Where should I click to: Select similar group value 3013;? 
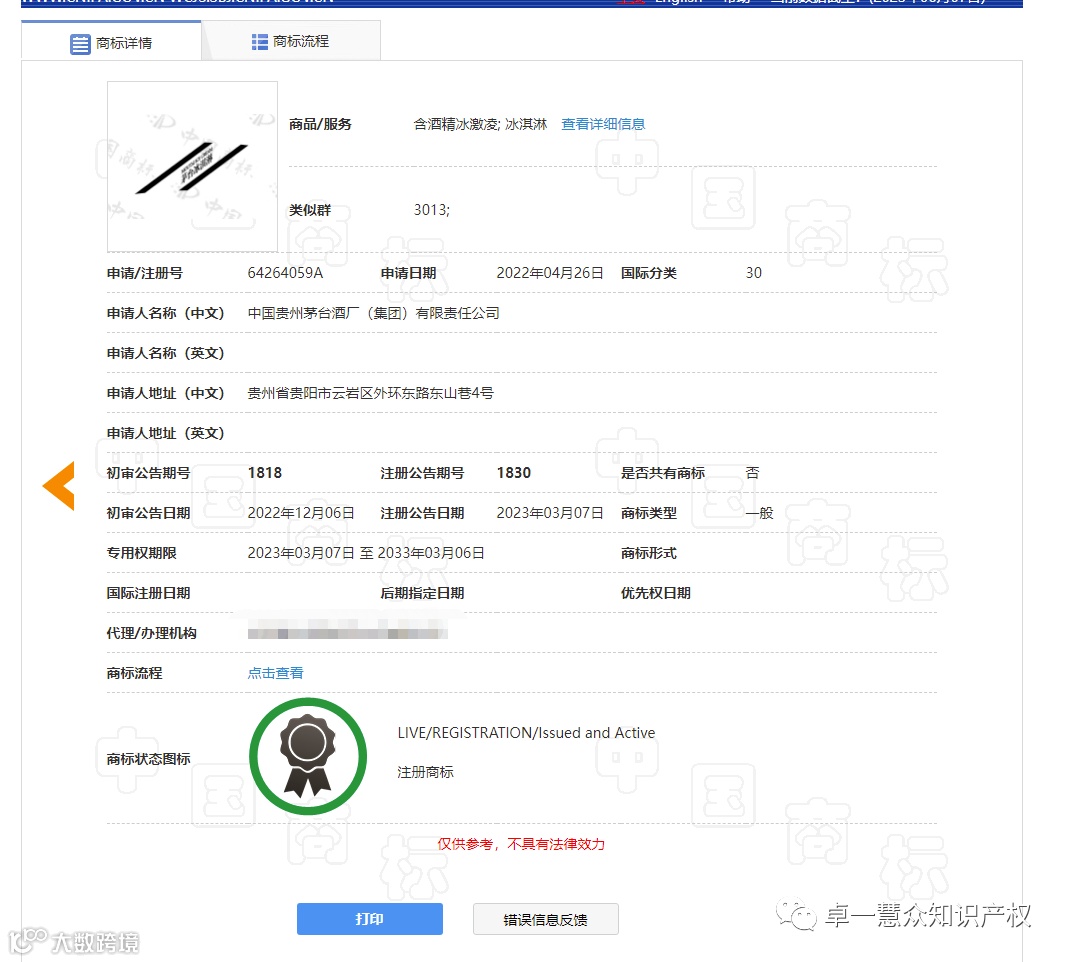tap(432, 209)
